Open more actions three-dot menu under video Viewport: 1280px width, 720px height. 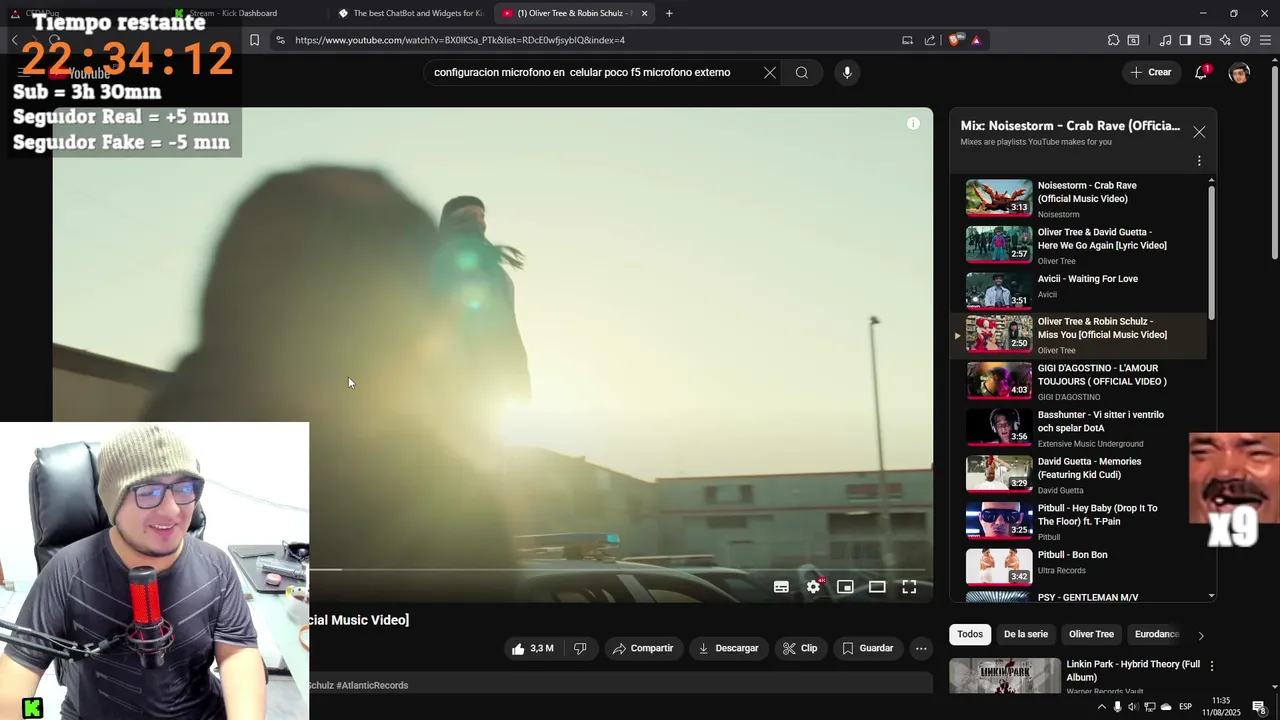(x=921, y=648)
